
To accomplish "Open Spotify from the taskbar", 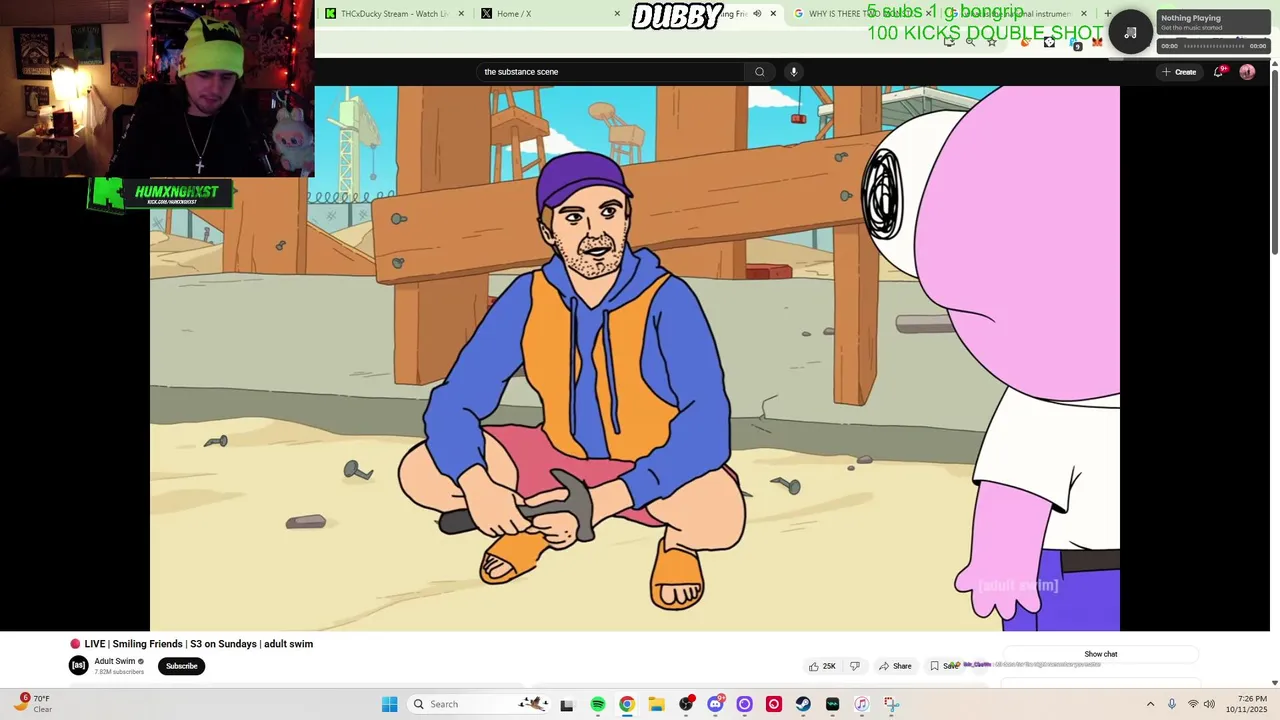I will 598,704.
